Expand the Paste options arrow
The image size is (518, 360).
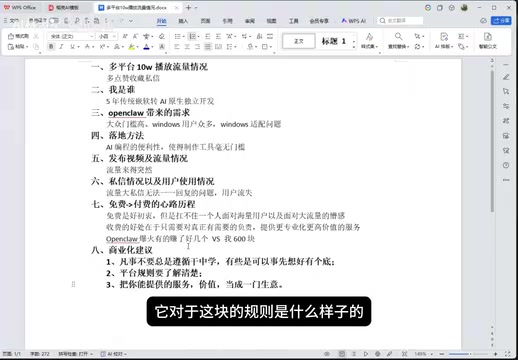pyautogui.click(x=27, y=47)
